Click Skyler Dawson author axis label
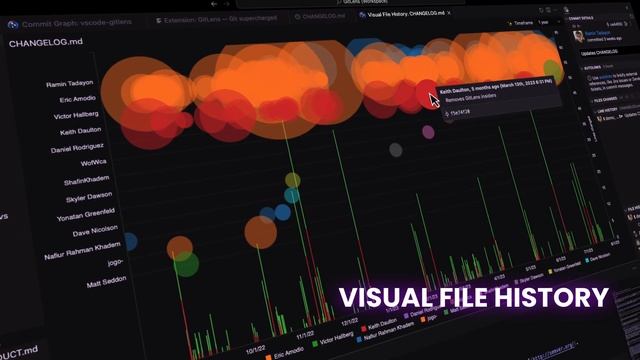Image resolution: width=640 pixels, height=360 pixels. coord(89,197)
